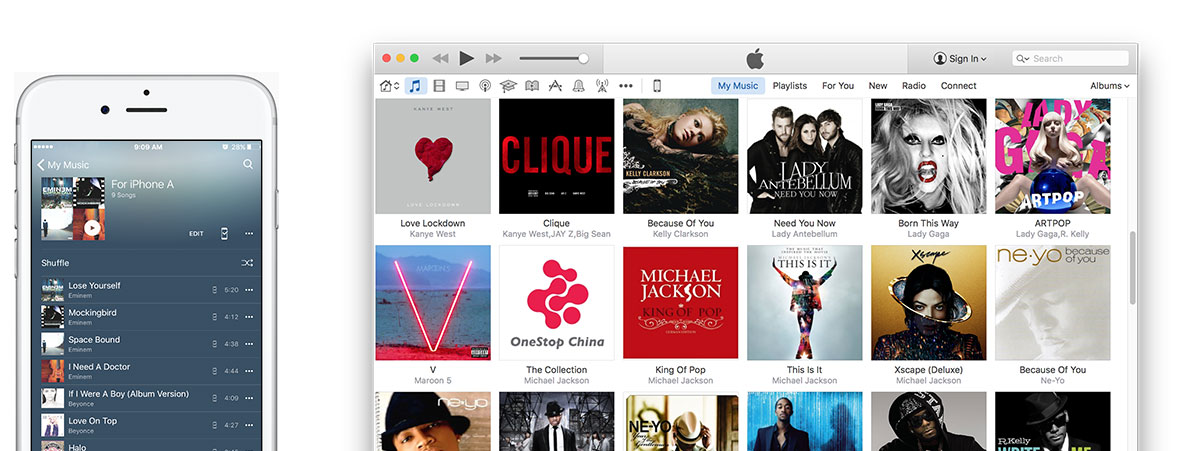1191x451 pixels.
Task: Tap EDIT on the iPhone playlist
Action: click(196, 234)
